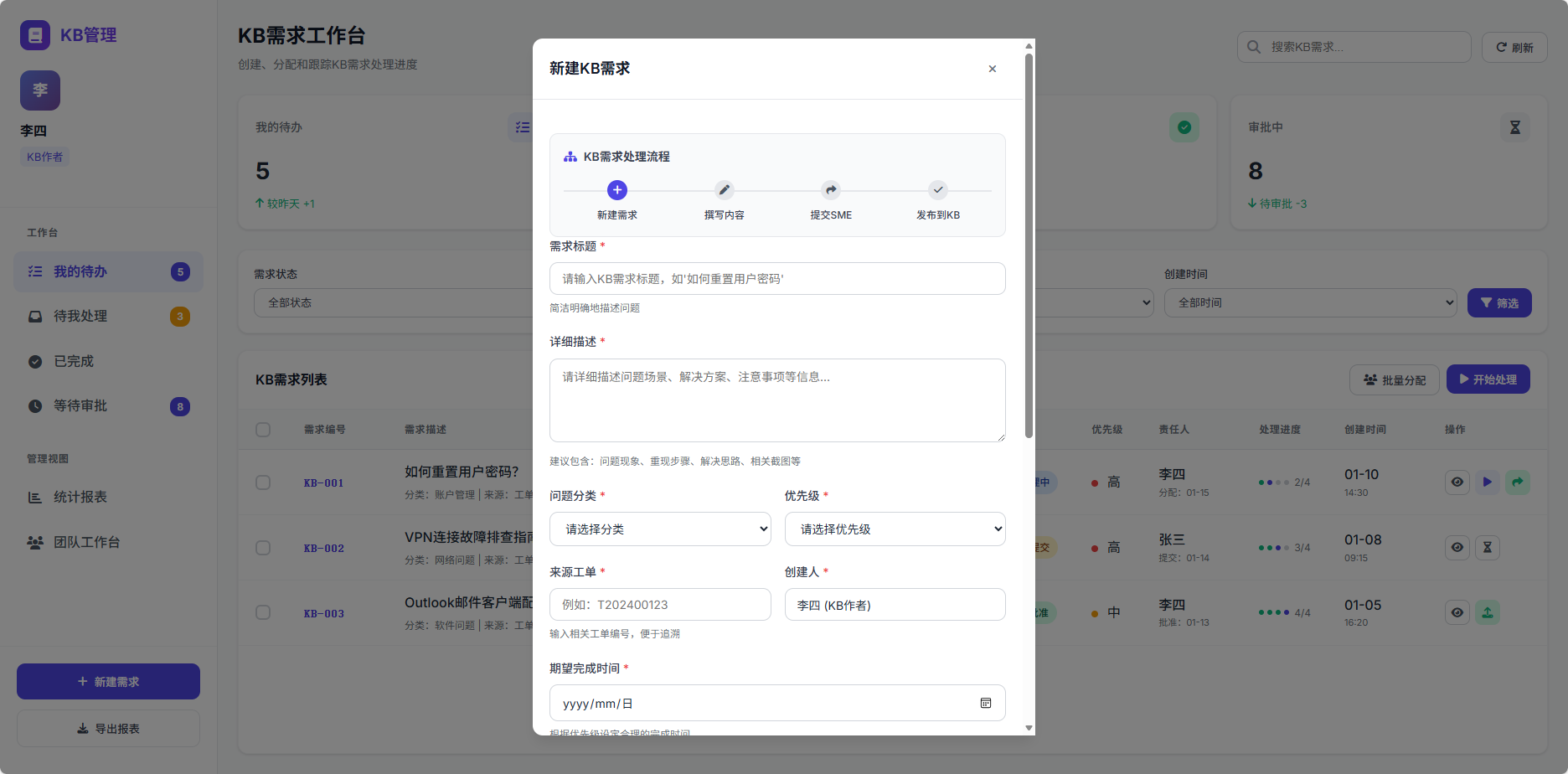This screenshot has height=774, width=1568.
Task: Click the list icon on 我的待办 card
Action: click(523, 127)
